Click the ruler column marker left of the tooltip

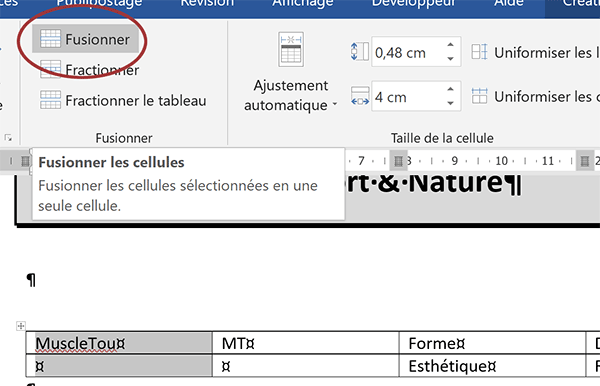(x=25, y=161)
